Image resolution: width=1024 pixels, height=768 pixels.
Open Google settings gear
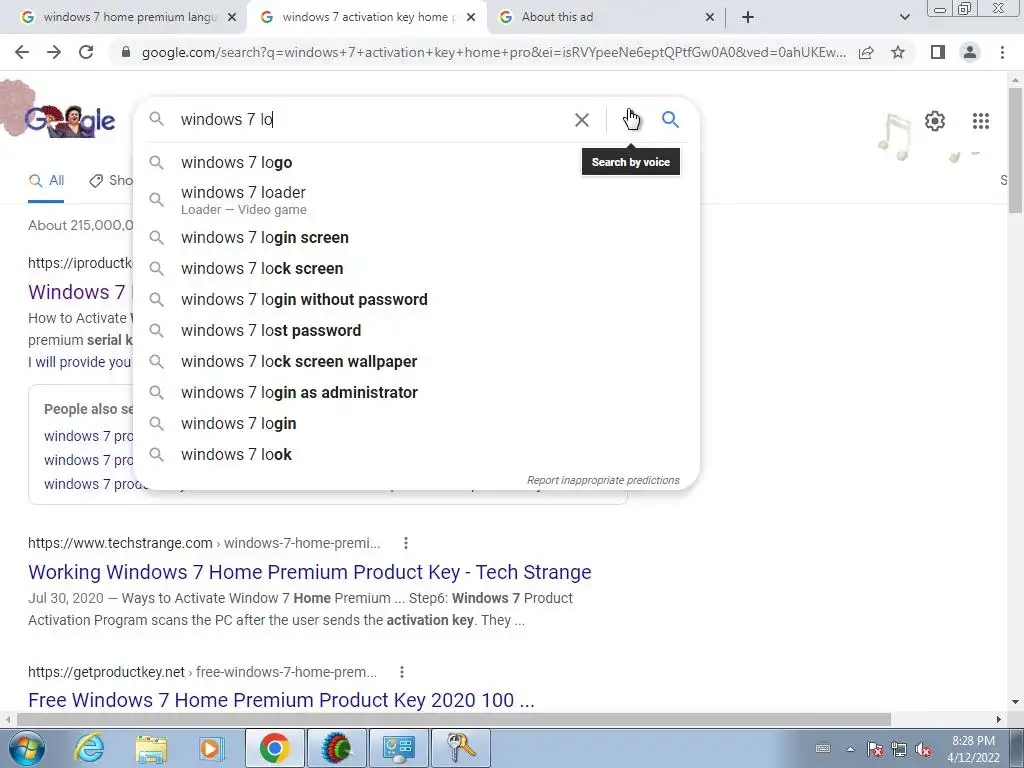(x=935, y=121)
